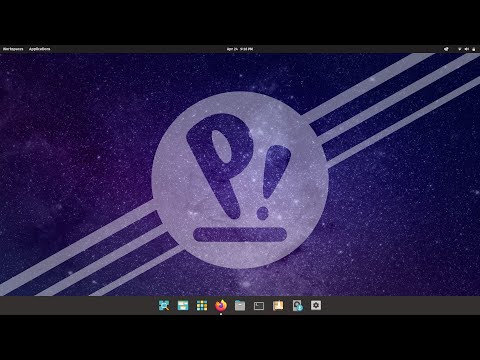Screen dimensions: 480x360
Task: Click the network indicator in top bar
Action: pyautogui.click(x=459, y=49)
